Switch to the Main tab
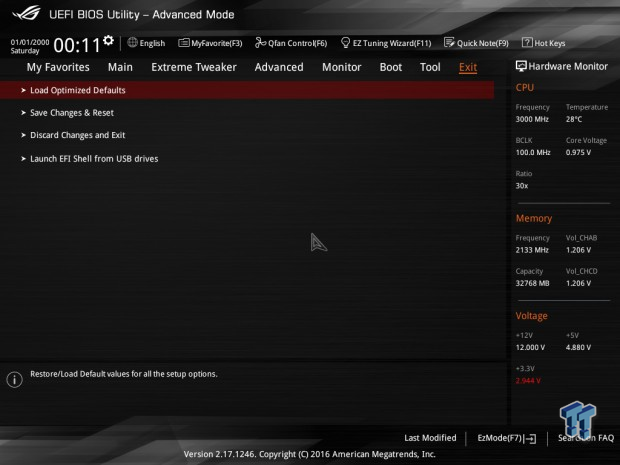Image resolution: width=620 pixels, height=465 pixels. tap(120, 67)
